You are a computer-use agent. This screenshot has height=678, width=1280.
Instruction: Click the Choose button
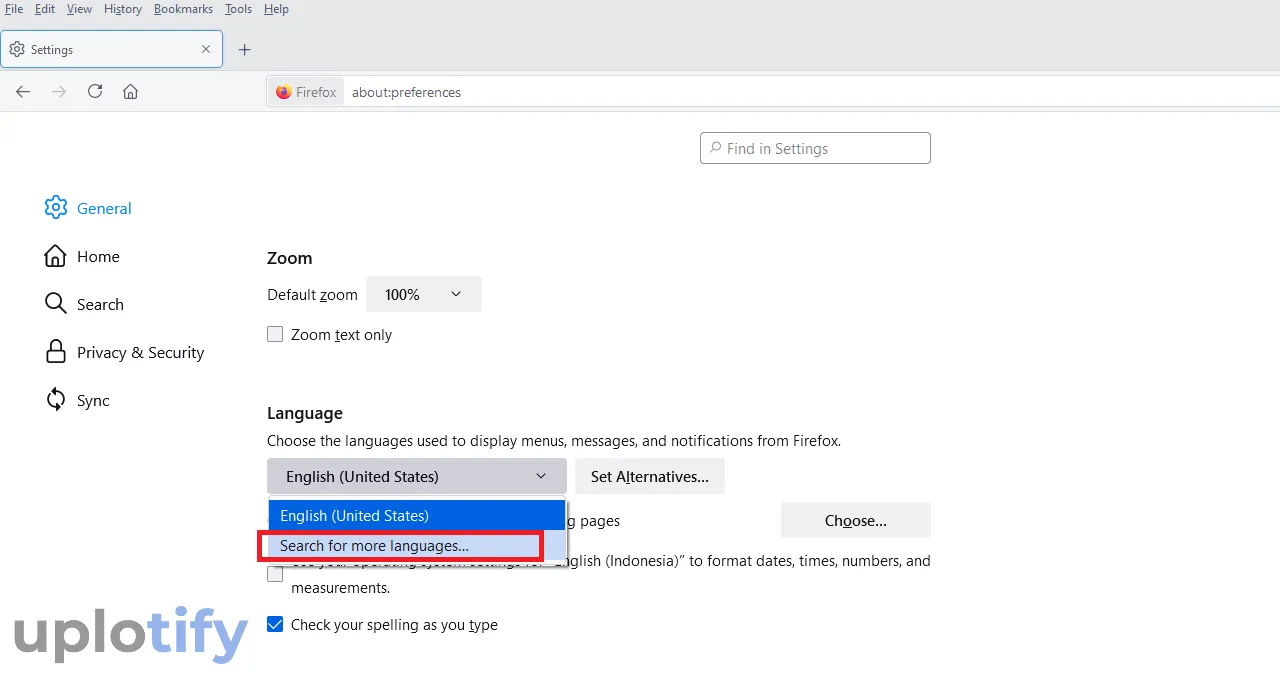point(855,521)
